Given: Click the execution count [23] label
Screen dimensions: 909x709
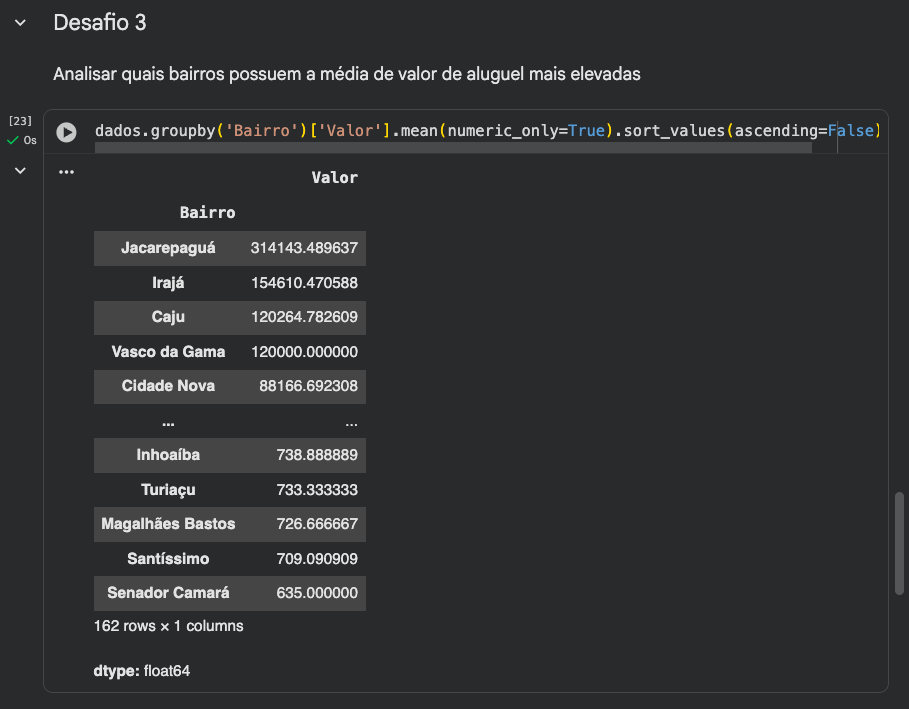Looking at the screenshot, I should (20, 121).
